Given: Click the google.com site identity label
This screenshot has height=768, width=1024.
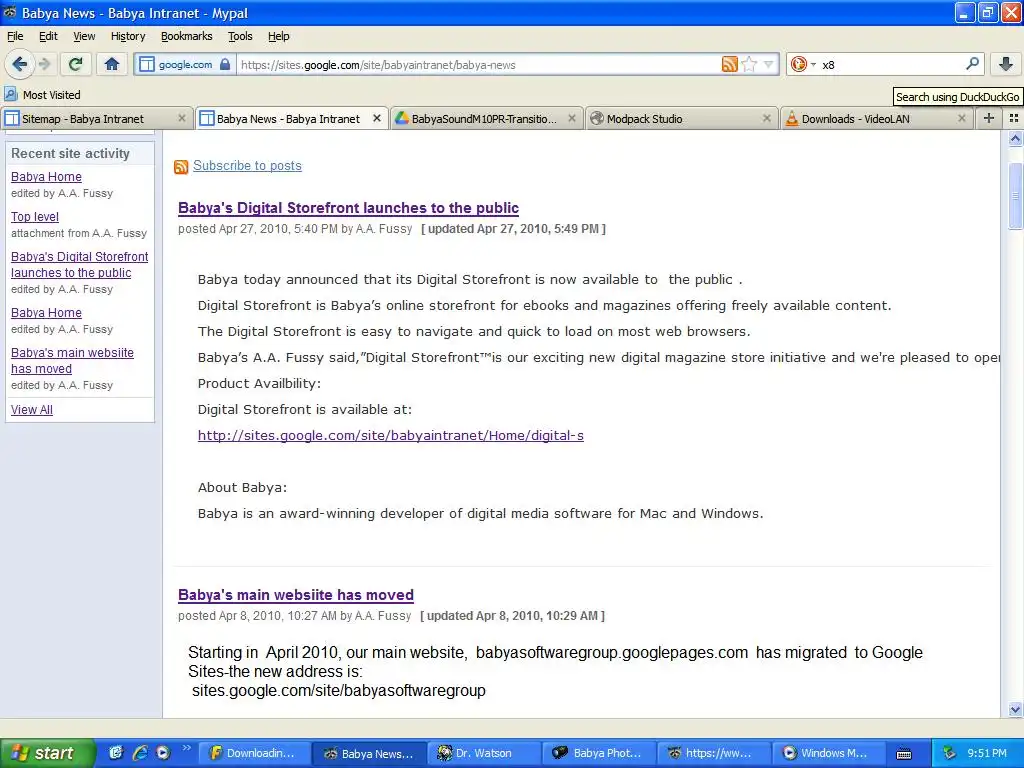Looking at the screenshot, I should (185, 64).
